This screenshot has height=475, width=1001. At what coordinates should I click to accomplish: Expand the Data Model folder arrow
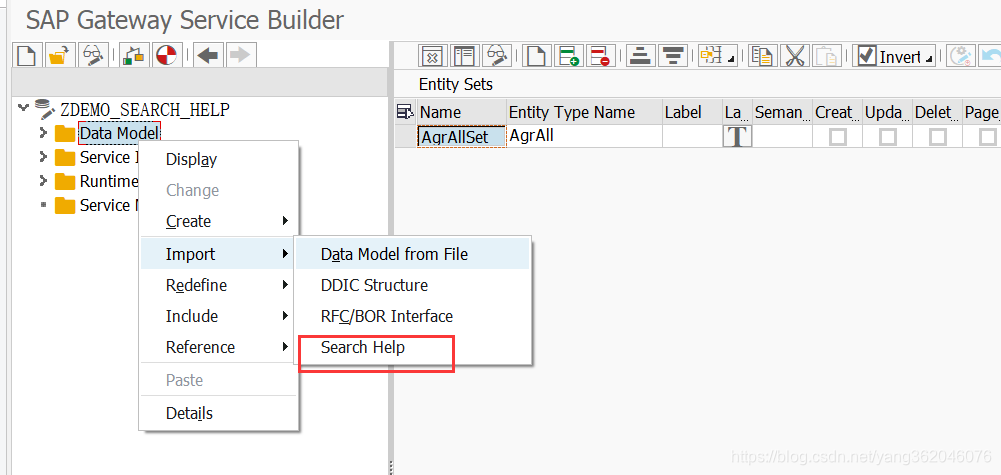coord(43,133)
